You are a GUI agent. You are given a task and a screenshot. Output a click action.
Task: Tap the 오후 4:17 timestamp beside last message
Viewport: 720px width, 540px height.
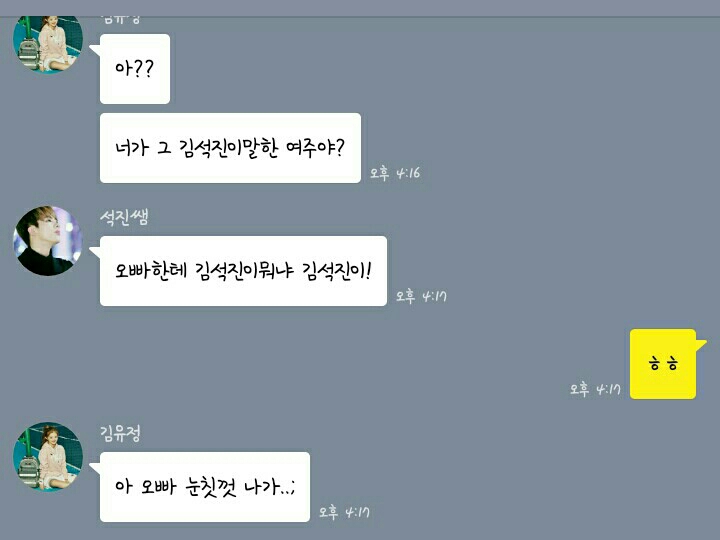pos(344,512)
